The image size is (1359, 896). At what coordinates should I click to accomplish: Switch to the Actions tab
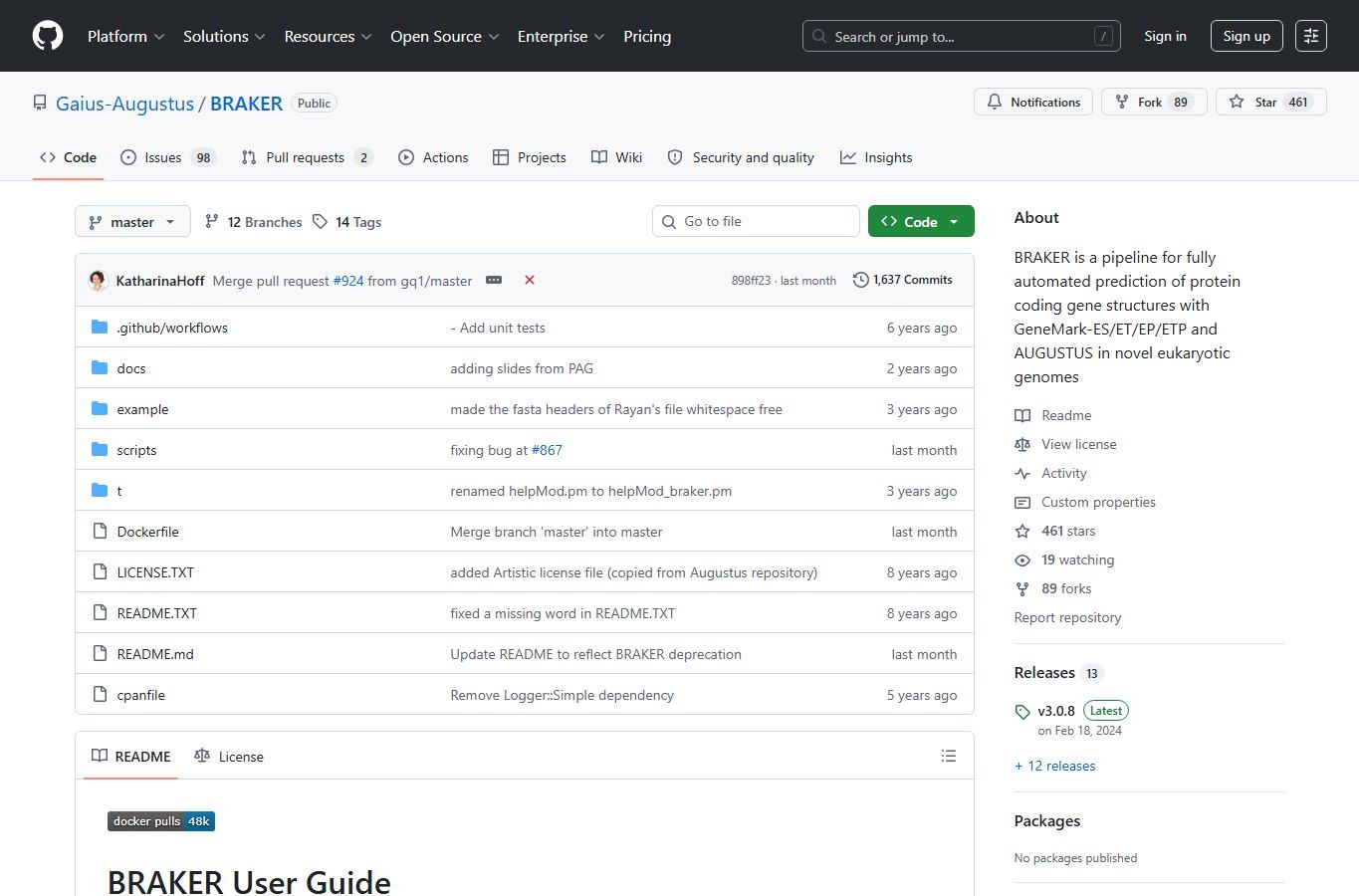point(433,157)
